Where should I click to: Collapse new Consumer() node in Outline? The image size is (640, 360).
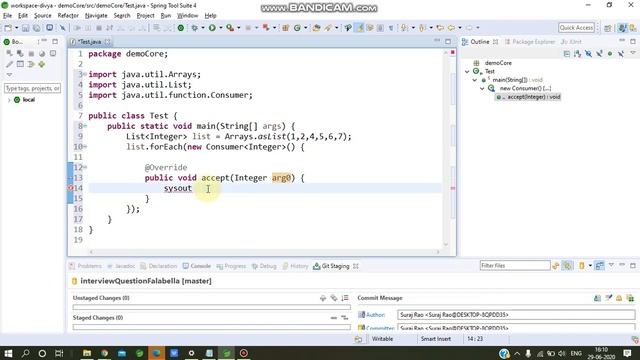point(482,89)
